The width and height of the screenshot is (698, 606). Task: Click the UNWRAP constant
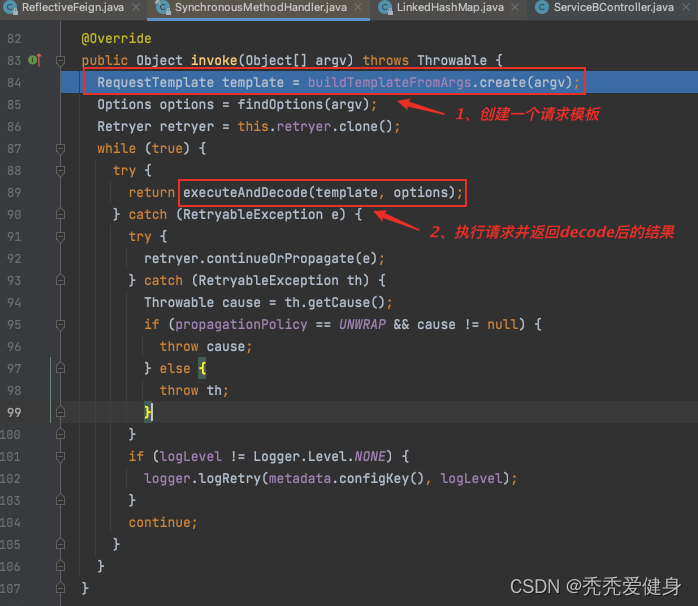[x=362, y=324]
